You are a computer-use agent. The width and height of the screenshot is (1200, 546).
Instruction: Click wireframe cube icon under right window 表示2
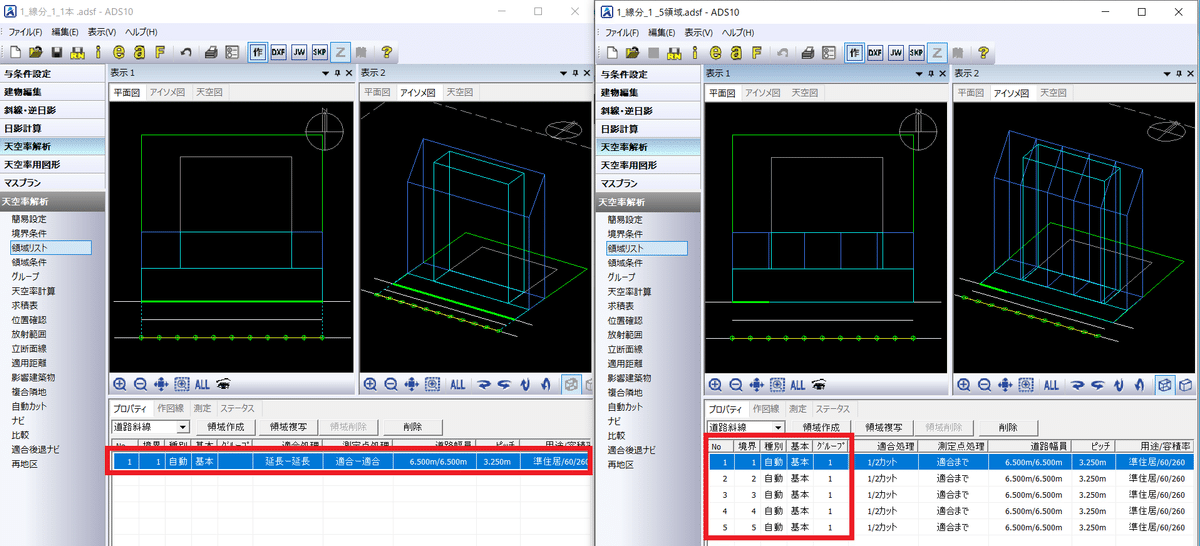[1163, 384]
